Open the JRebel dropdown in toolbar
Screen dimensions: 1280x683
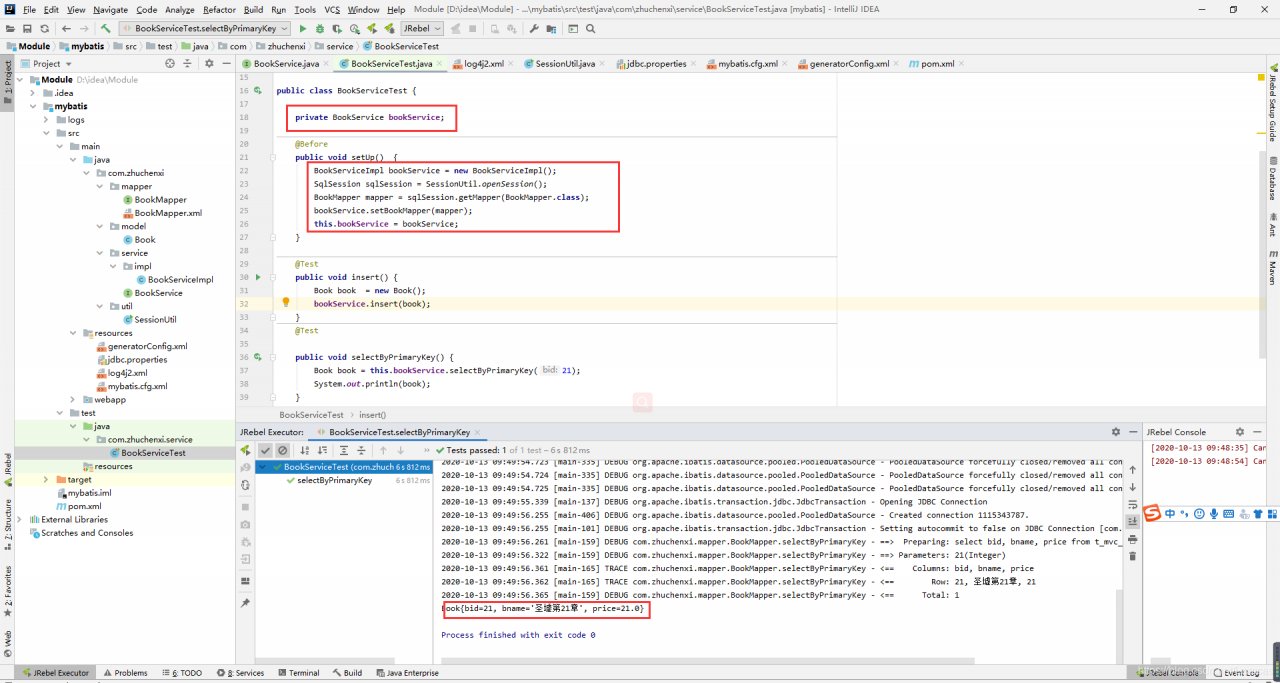coord(422,29)
